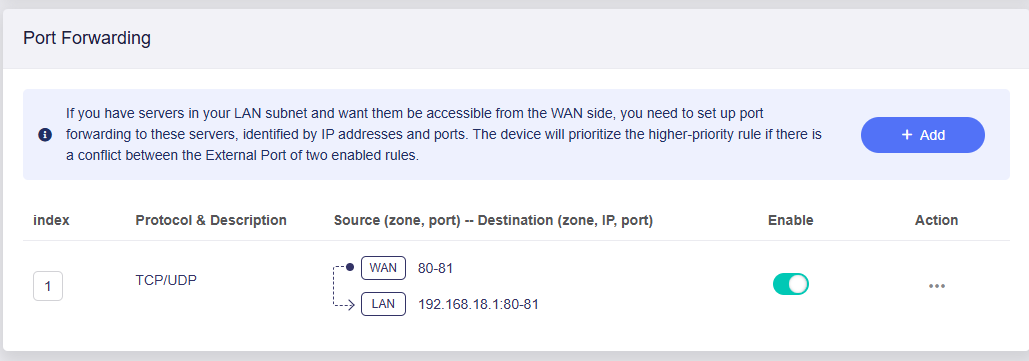Click the dot marker beside WAN
The height and width of the screenshot is (361, 1029).
click(x=350, y=267)
